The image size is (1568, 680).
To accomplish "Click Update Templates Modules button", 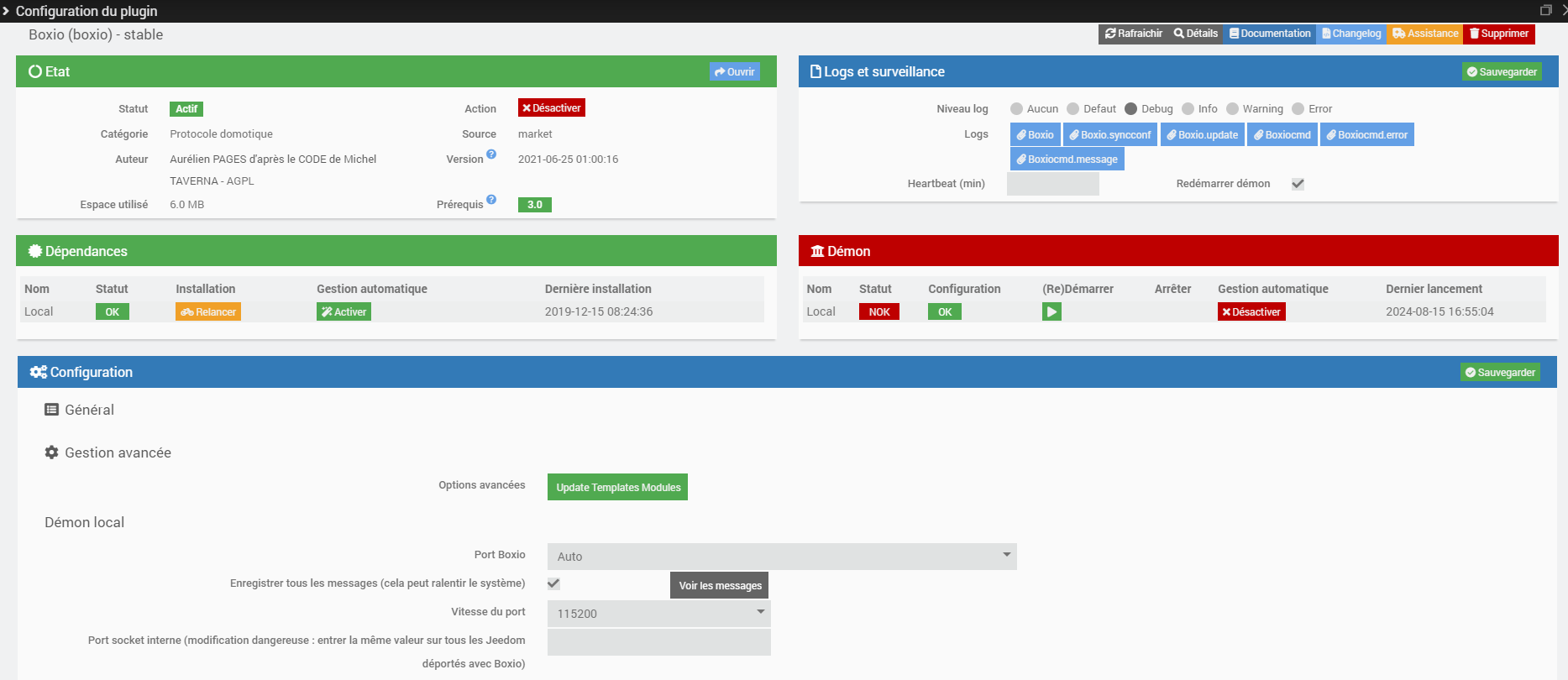I will click(x=617, y=487).
